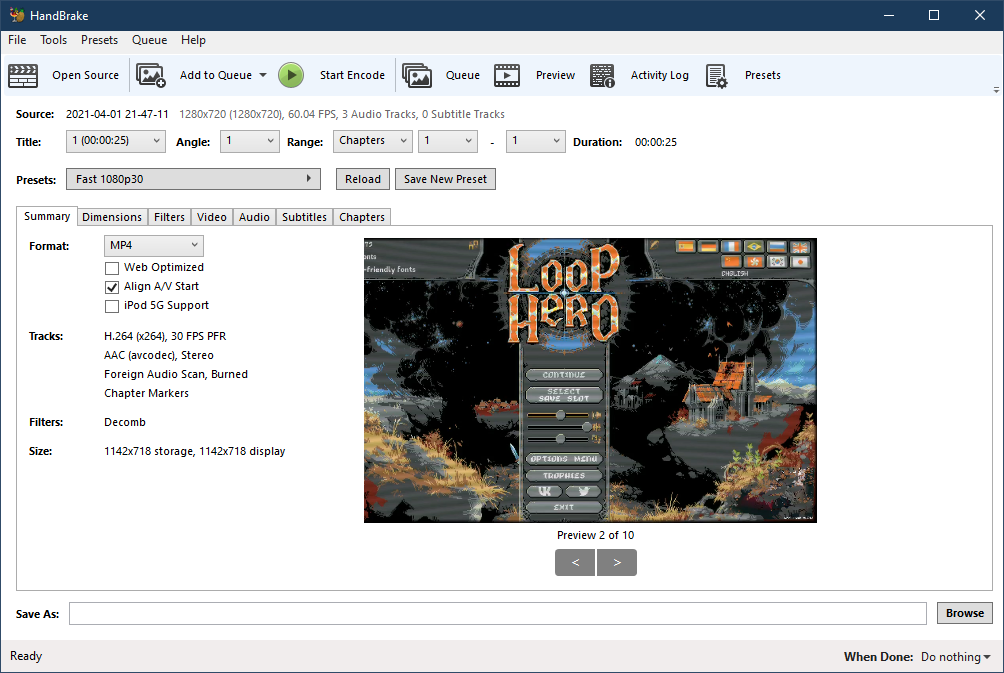Switch to the Chapters tab

(x=362, y=217)
